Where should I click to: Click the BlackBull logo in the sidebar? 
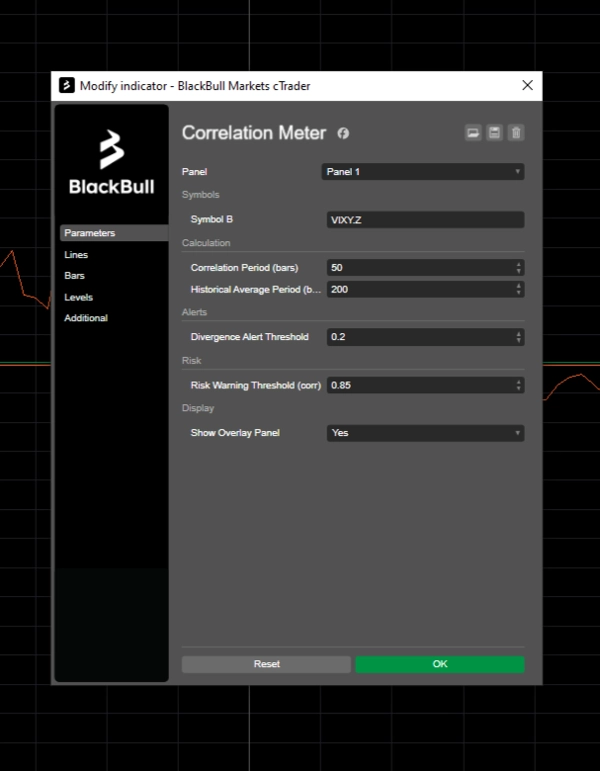(x=112, y=162)
